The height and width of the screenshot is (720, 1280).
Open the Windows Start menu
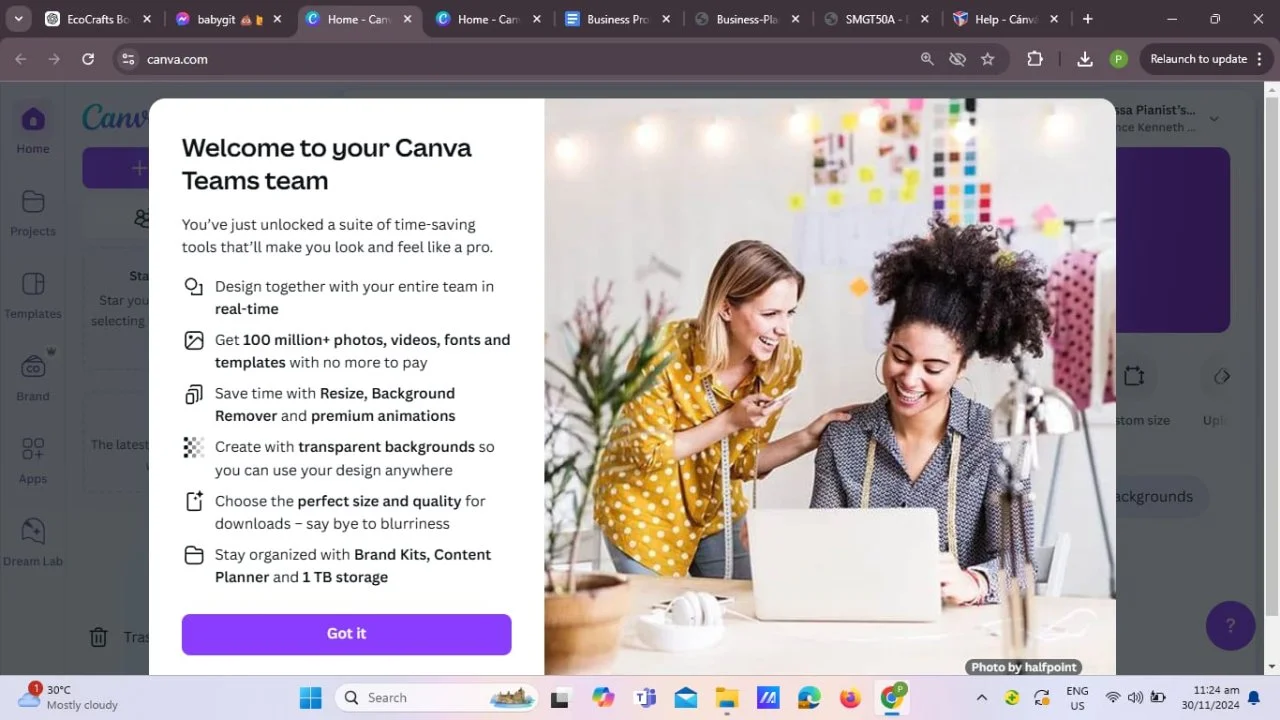point(311,697)
